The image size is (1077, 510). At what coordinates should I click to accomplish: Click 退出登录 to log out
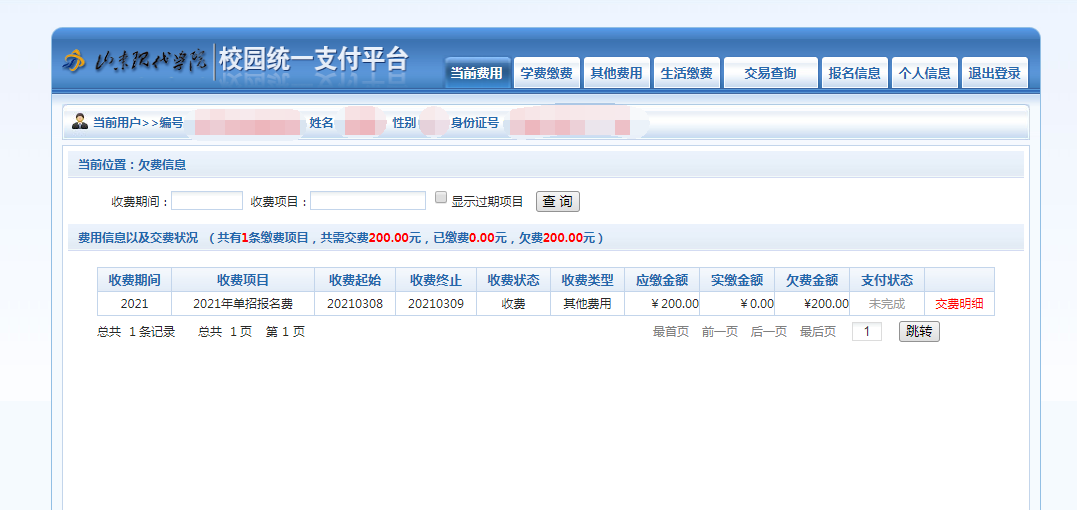994,73
